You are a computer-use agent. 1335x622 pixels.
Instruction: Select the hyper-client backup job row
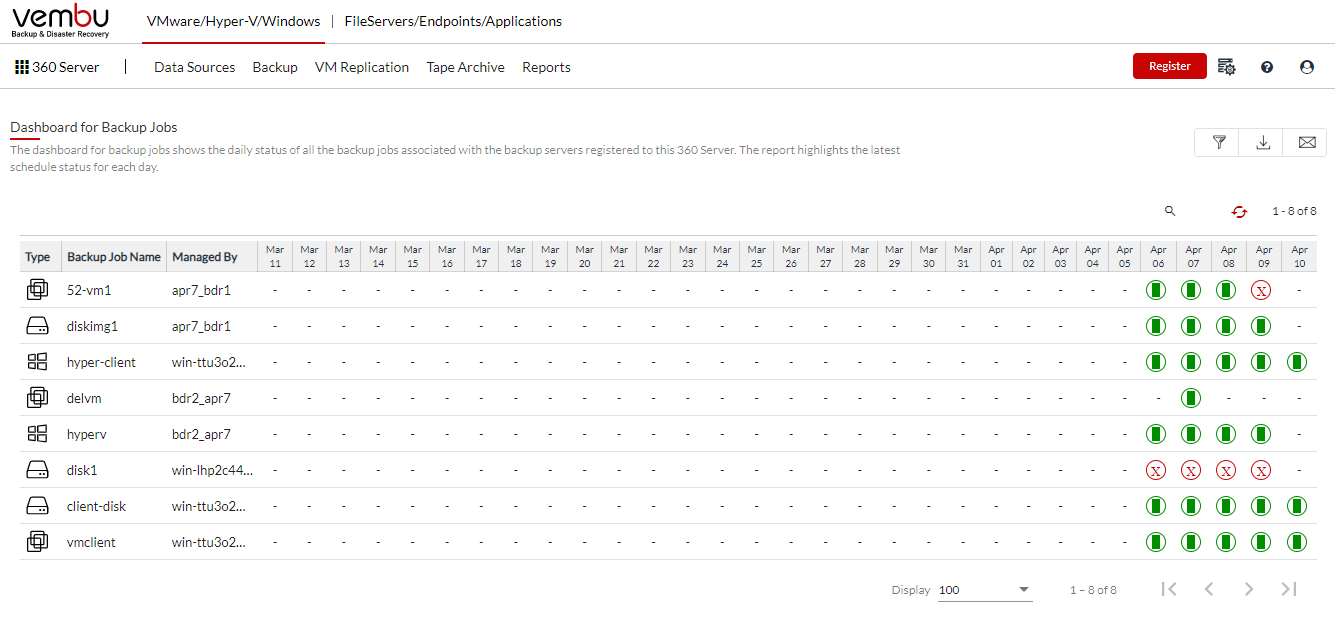coord(668,362)
